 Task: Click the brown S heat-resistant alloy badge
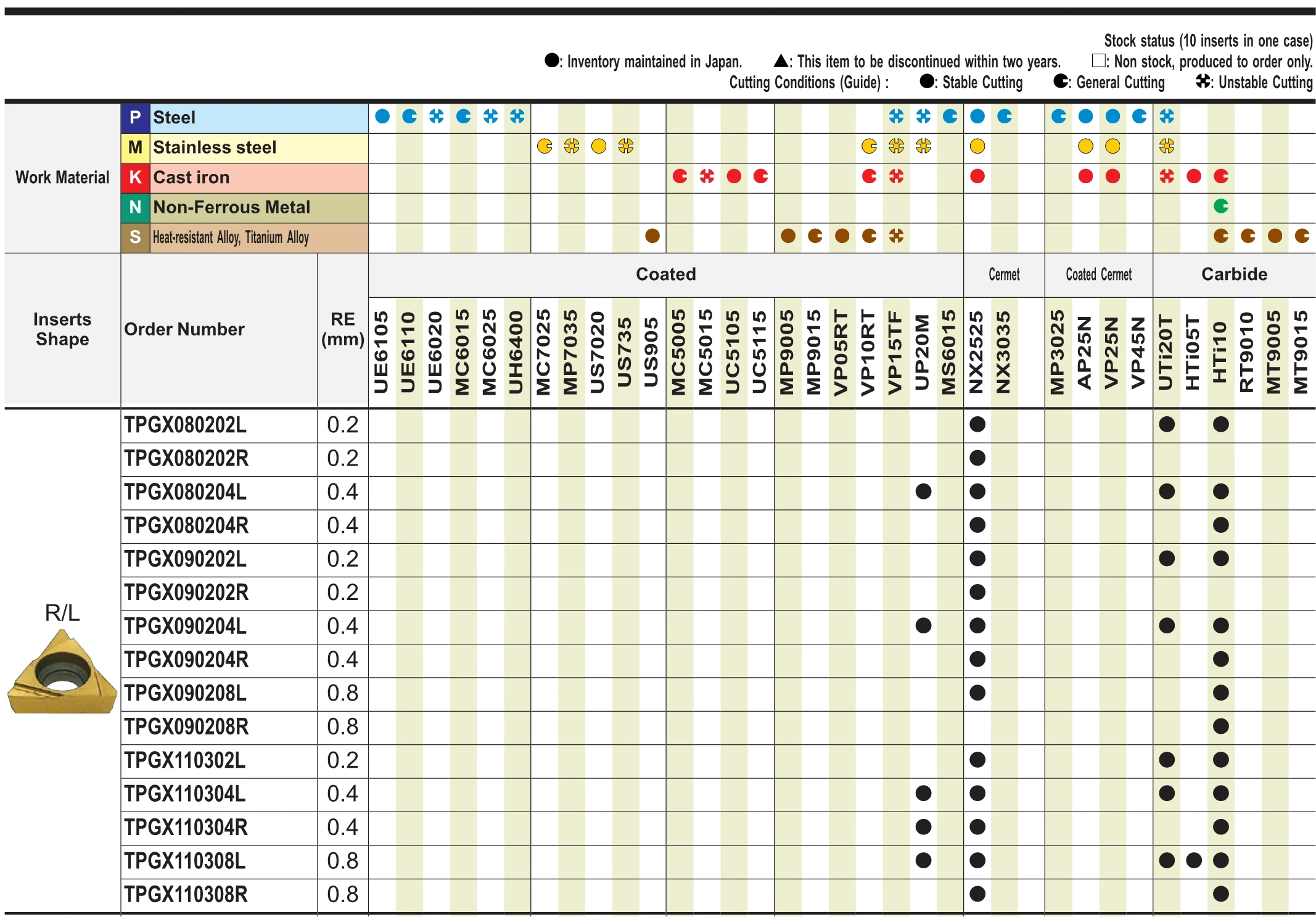tap(135, 237)
